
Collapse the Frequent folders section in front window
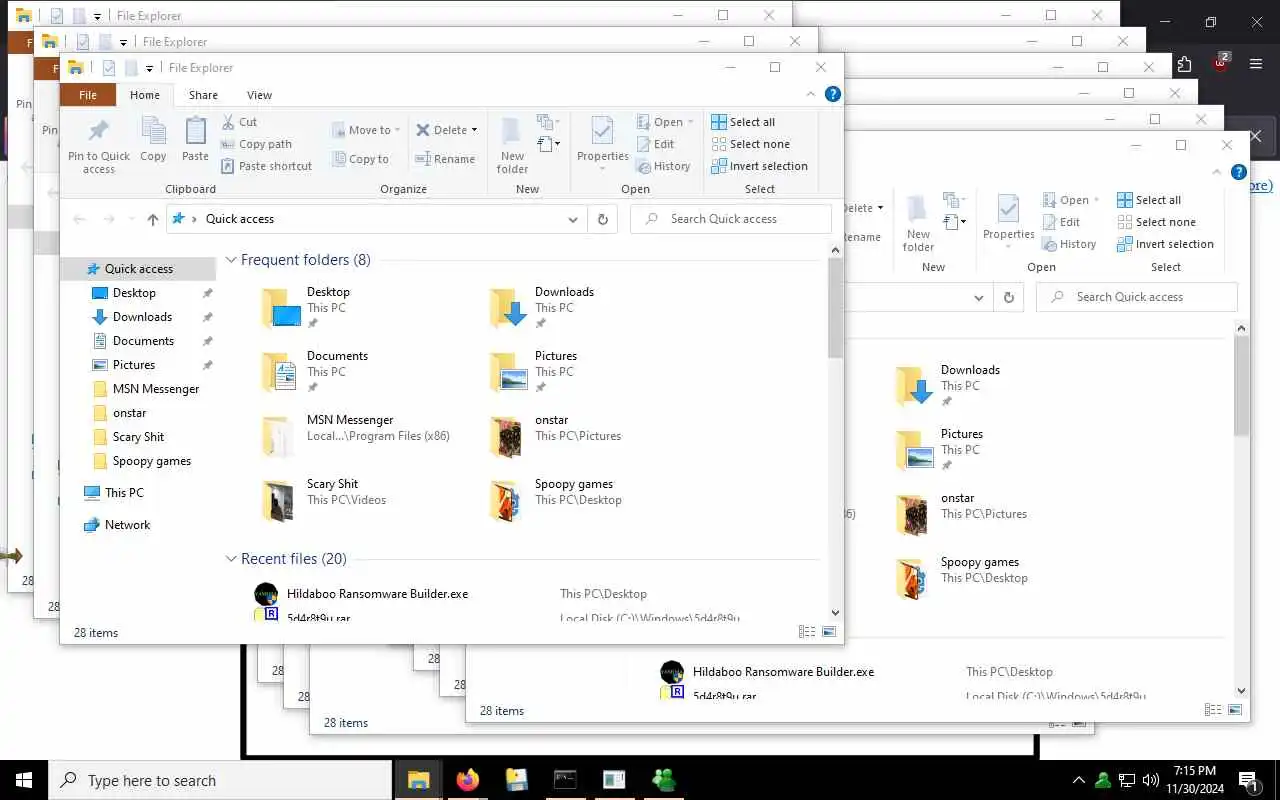tap(231, 260)
